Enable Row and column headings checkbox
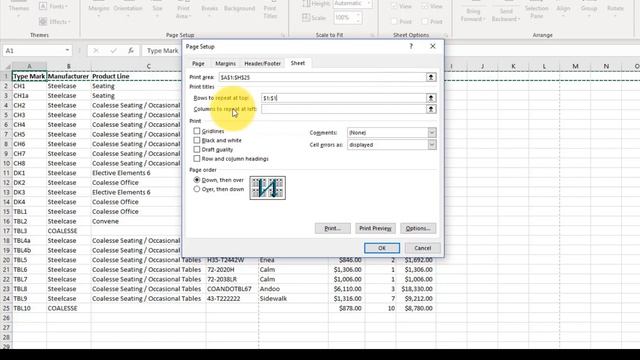This screenshot has width=640, height=360. pos(197,159)
